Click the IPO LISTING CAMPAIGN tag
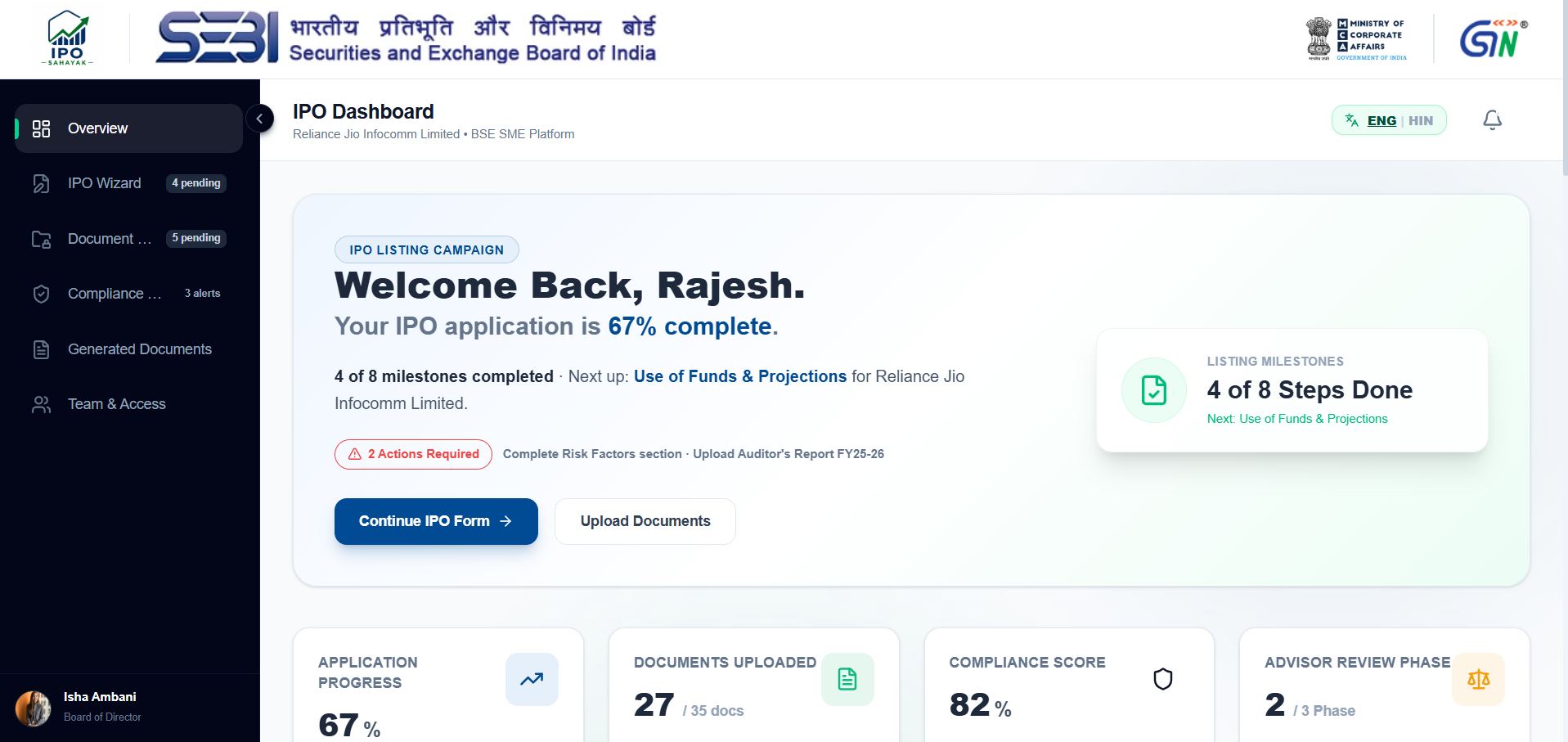The height and width of the screenshot is (742, 1568). 426,250
